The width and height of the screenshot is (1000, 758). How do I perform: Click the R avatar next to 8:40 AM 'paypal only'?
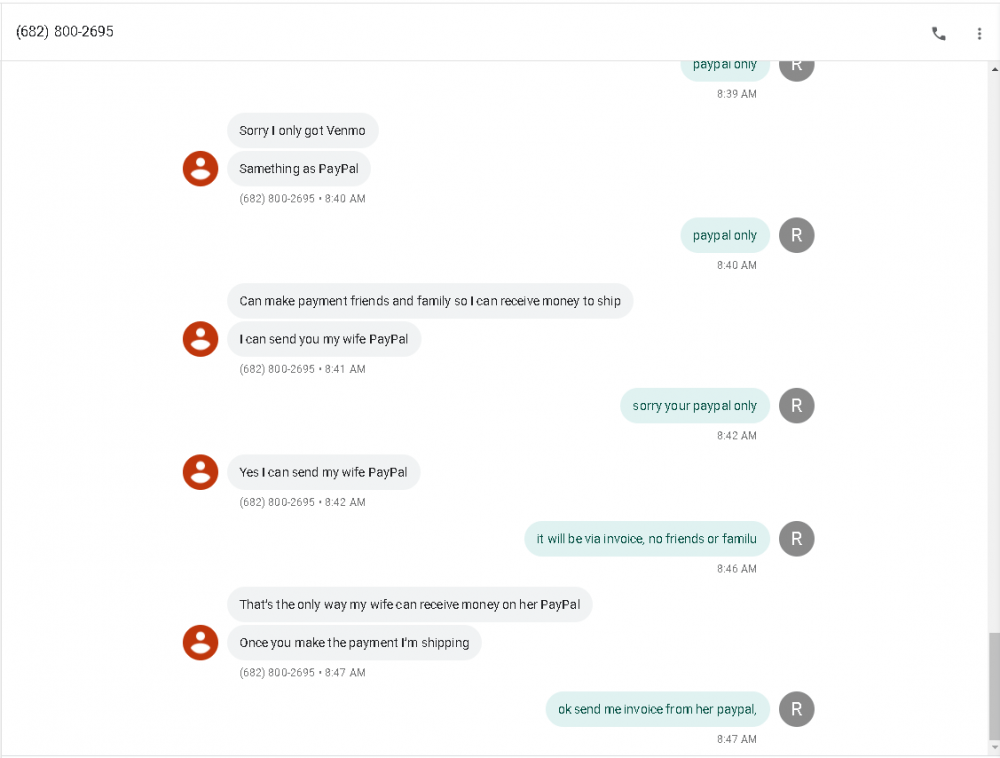(x=796, y=235)
